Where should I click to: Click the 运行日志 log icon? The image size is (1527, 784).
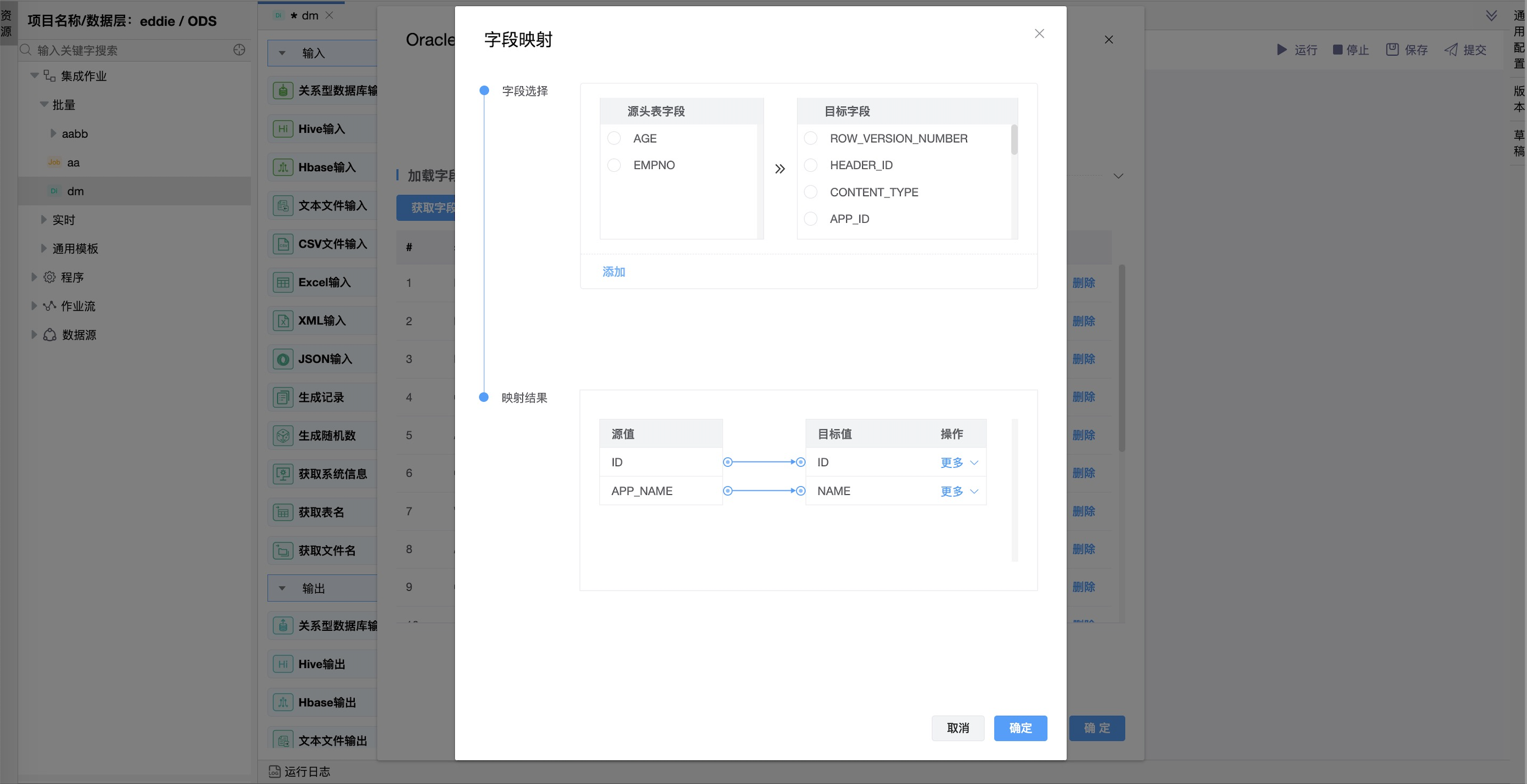click(x=275, y=771)
